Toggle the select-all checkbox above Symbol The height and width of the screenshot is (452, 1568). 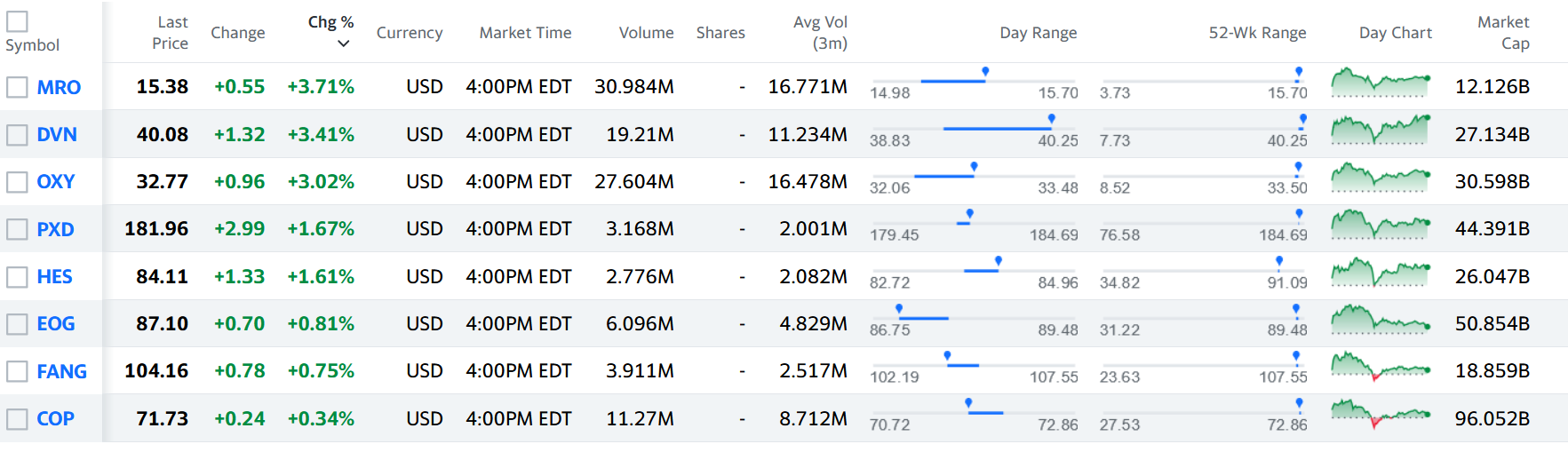[17, 21]
